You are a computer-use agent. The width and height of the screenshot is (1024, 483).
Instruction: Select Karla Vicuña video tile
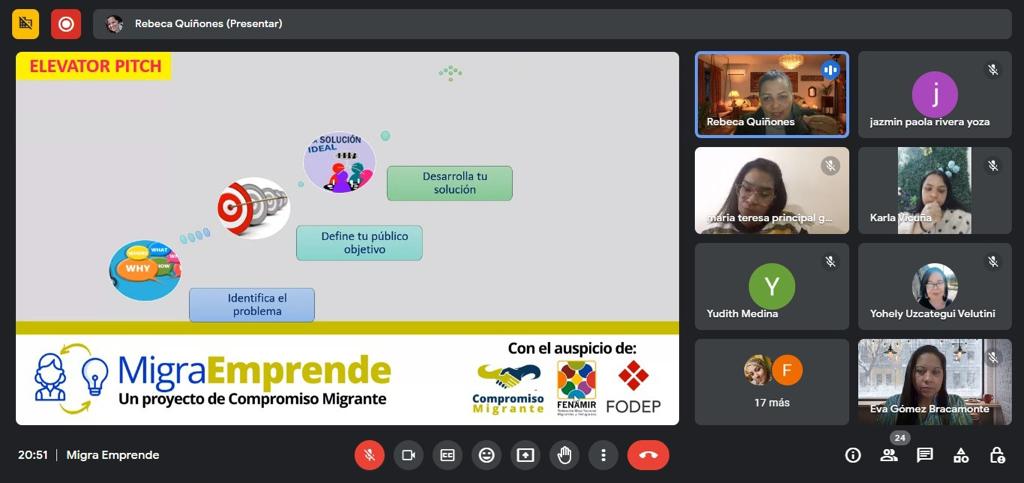pyautogui.click(x=935, y=191)
